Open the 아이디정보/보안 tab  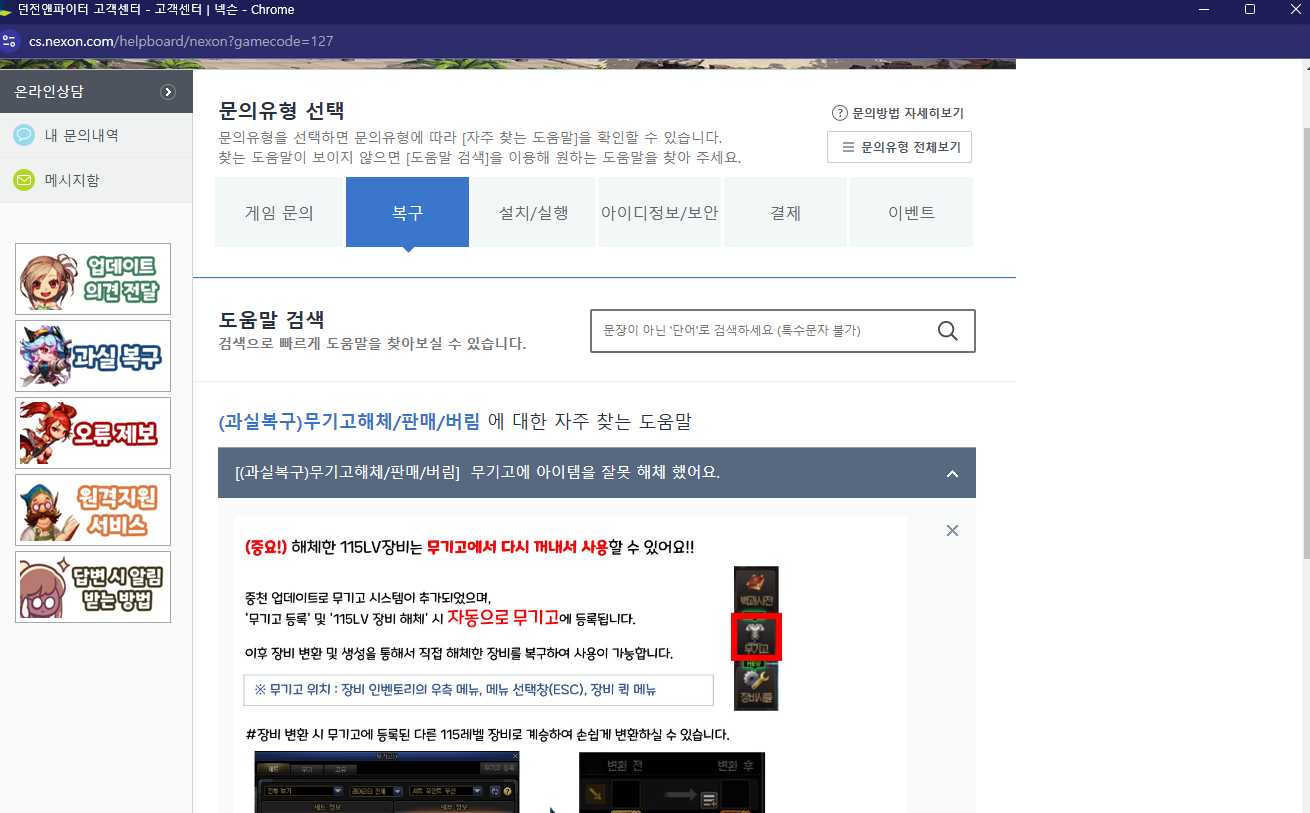pos(659,213)
